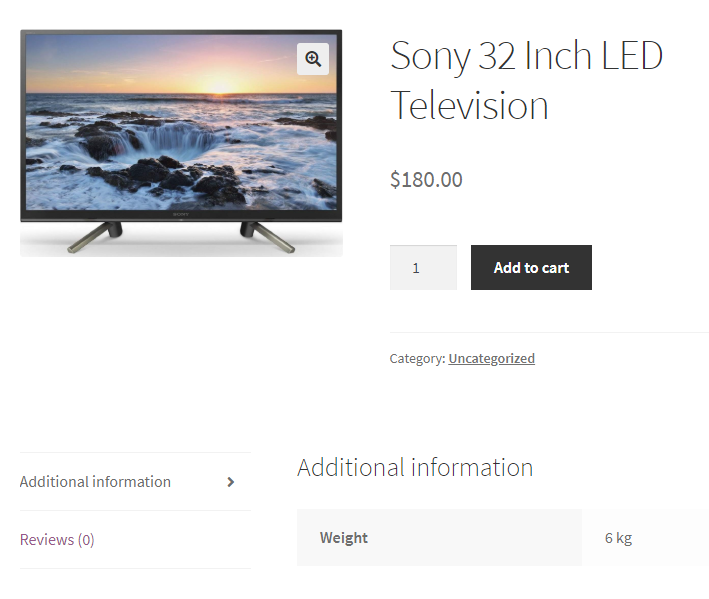Click the 6 kg weight value
709x599 pixels.
click(x=618, y=538)
